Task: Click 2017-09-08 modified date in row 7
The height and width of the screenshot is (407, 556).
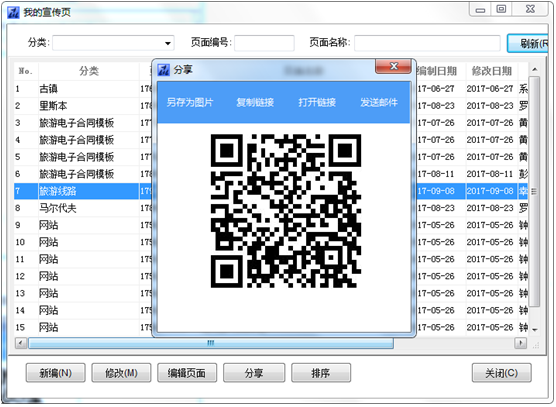Action: (490, 191)
